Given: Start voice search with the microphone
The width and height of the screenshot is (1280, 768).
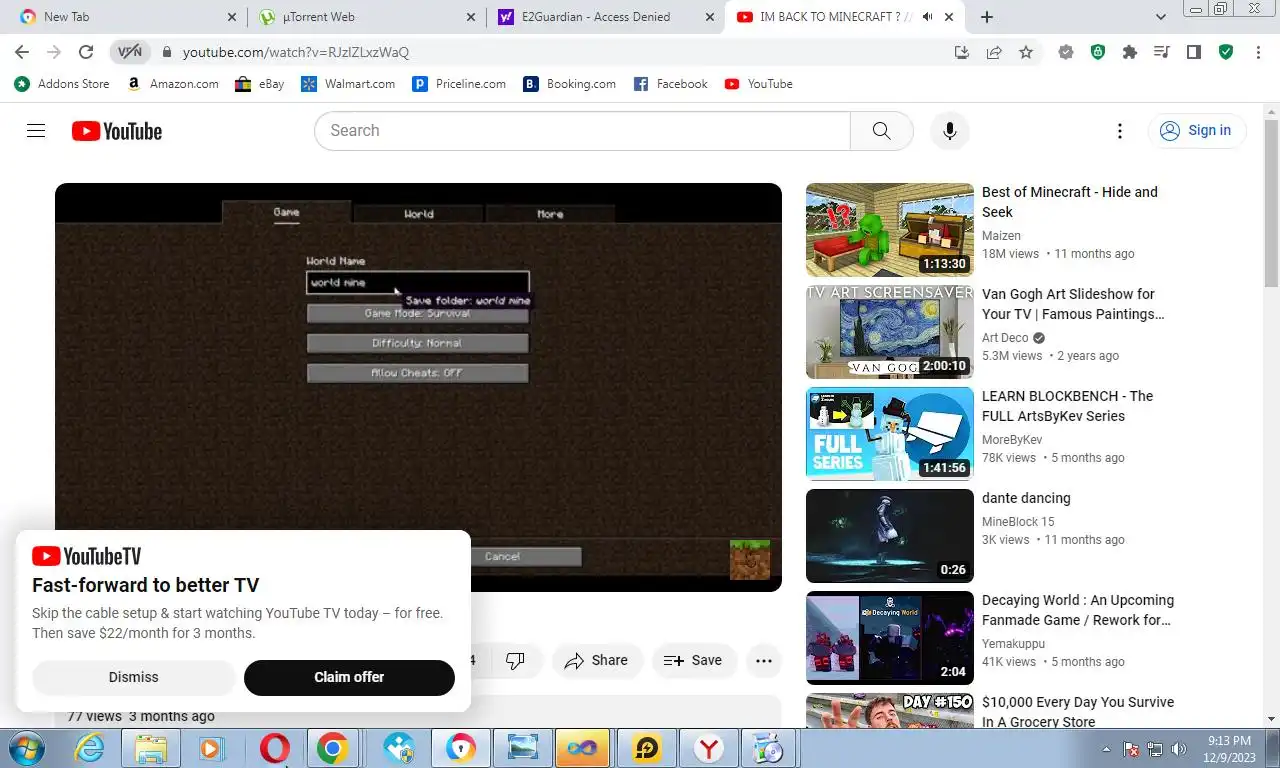Looking at the screenshot, I should pyautogui.click(x=949, y=131).
